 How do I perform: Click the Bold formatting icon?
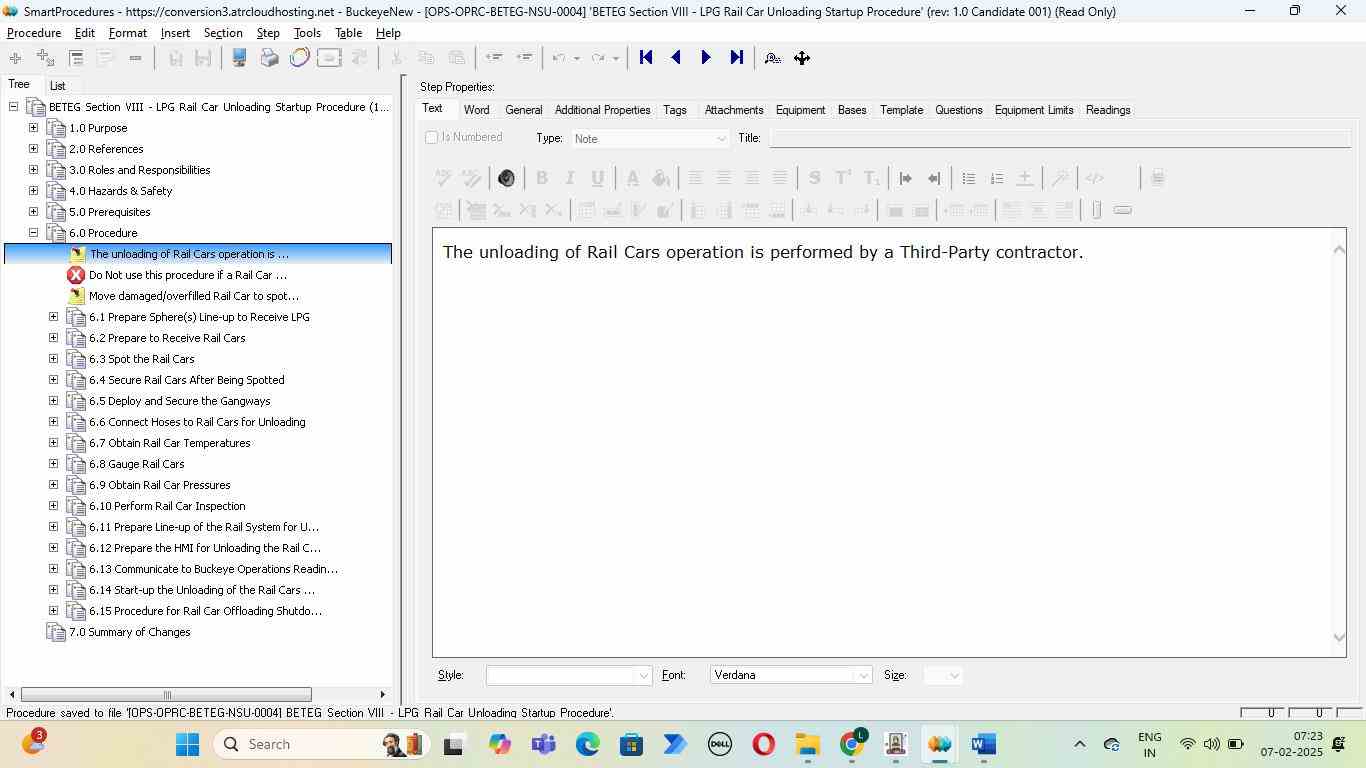(x=541, y=178)
